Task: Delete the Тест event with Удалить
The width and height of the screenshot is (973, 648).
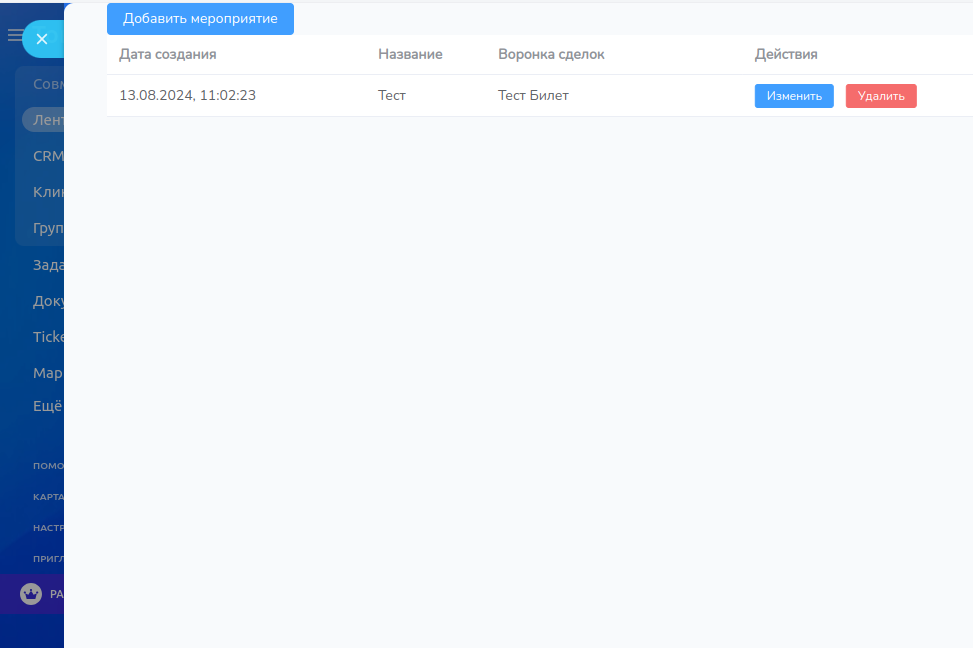Action: (881, 96)
